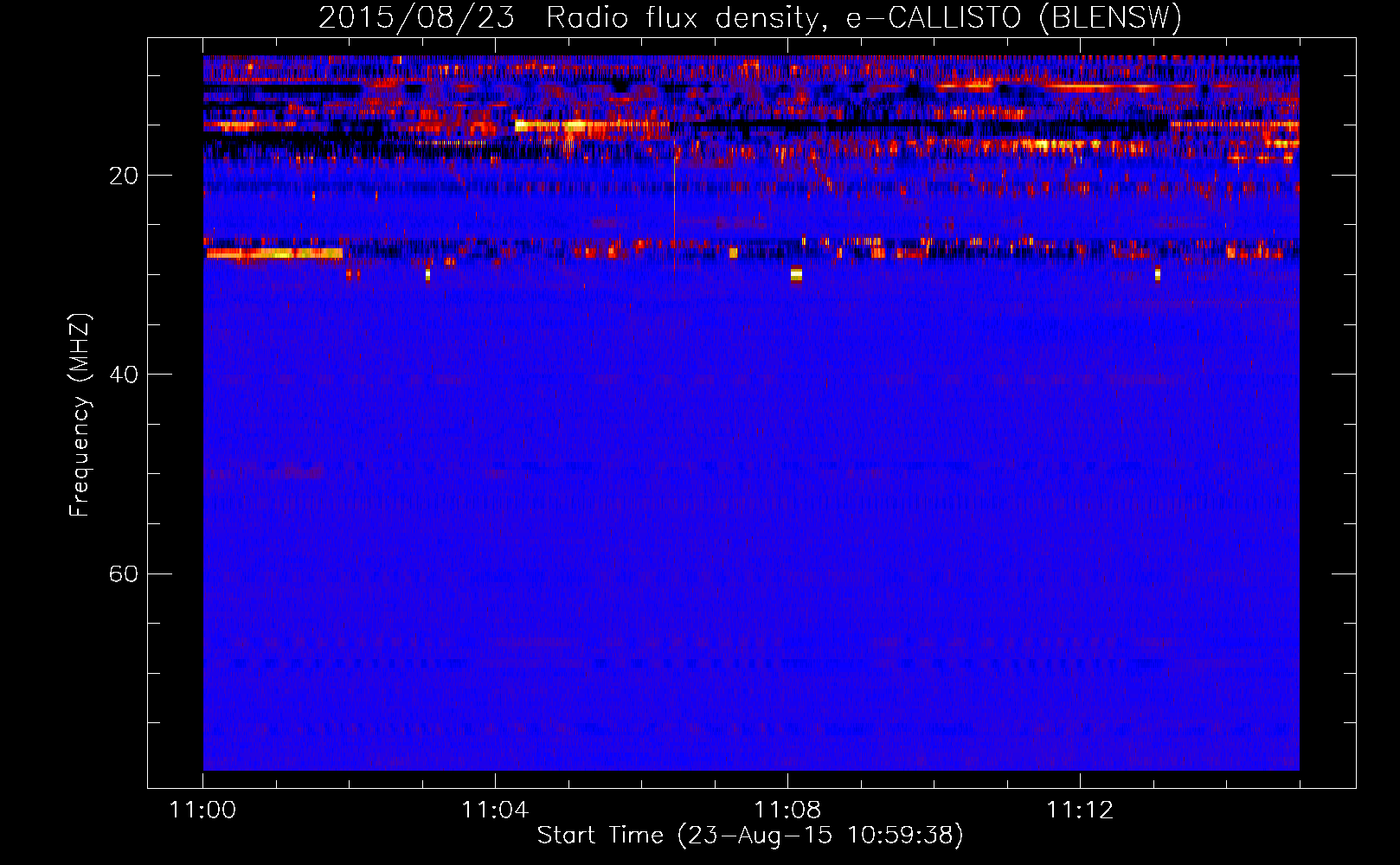1400x865 pixels.
Task: Click the bright yellow burst near 11:00 at 28 MHz
Action: (x=274, y=253)
